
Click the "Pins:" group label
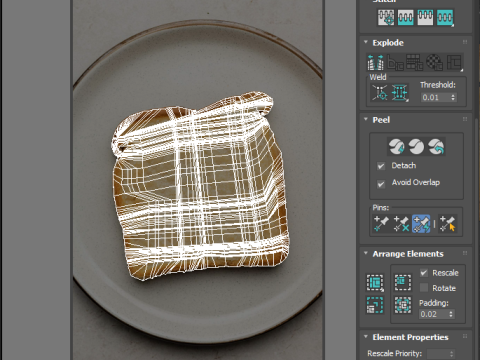click(381, 208)
